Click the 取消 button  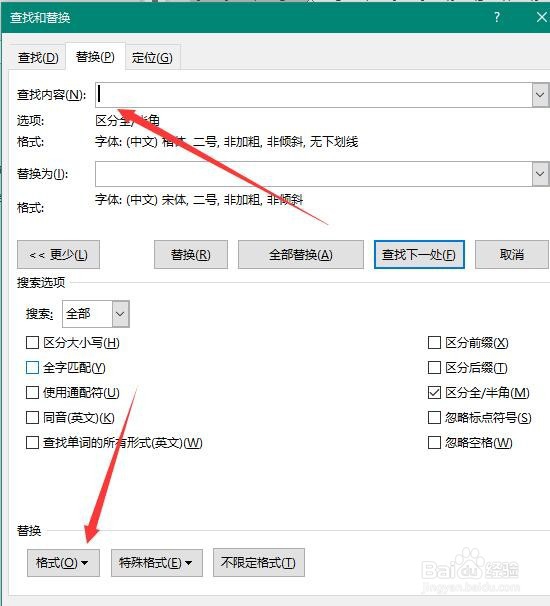pyautogui.click(x=512, y=255)
